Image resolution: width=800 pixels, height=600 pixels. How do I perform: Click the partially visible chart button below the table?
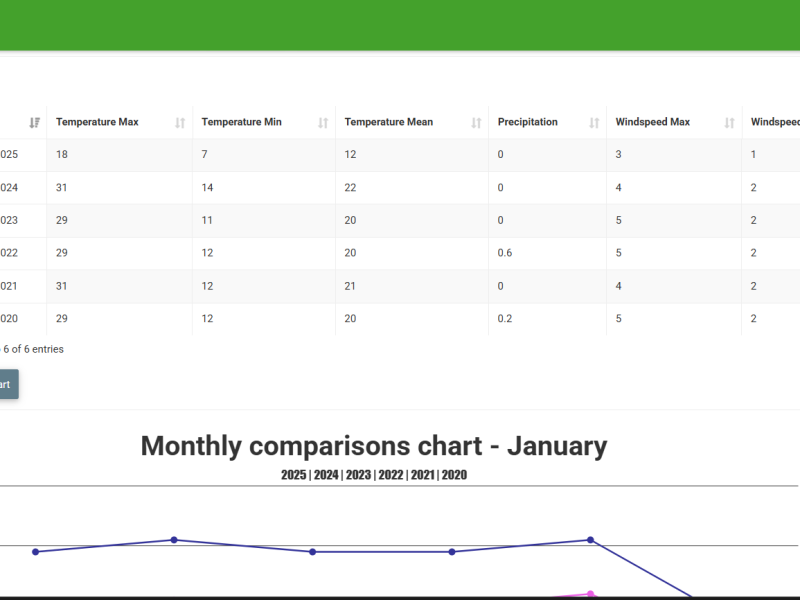(x=8, y=384)
